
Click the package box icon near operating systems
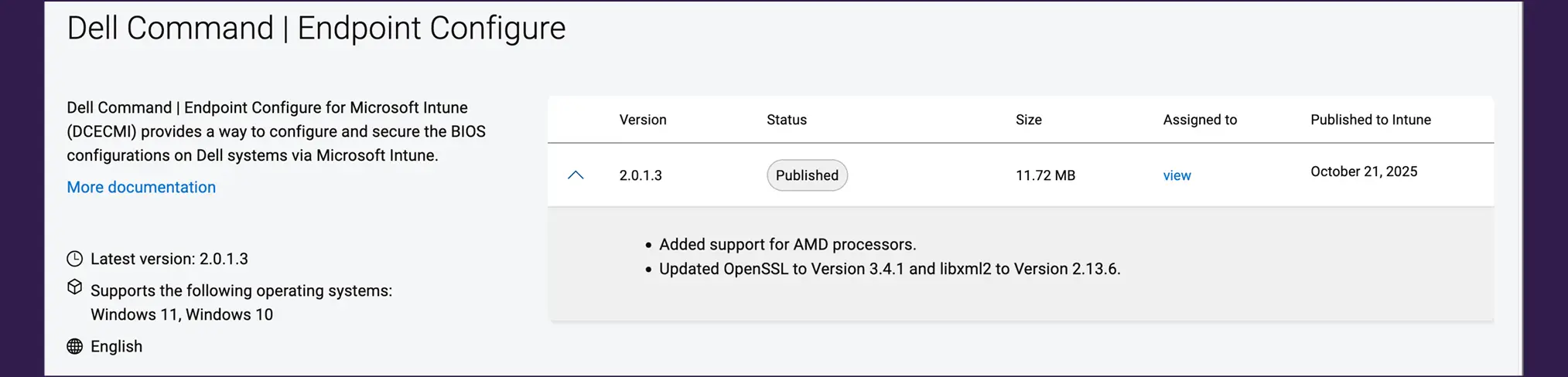74,287
